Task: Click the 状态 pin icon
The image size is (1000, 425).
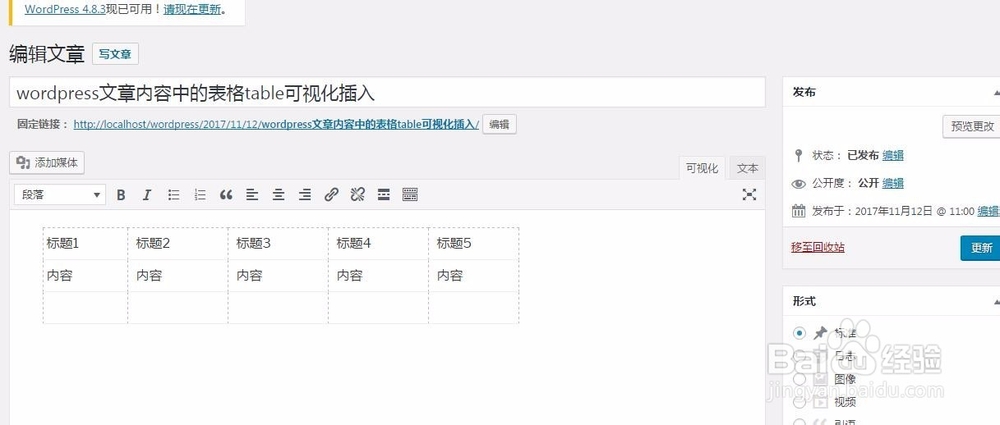Action: (798, 155)
